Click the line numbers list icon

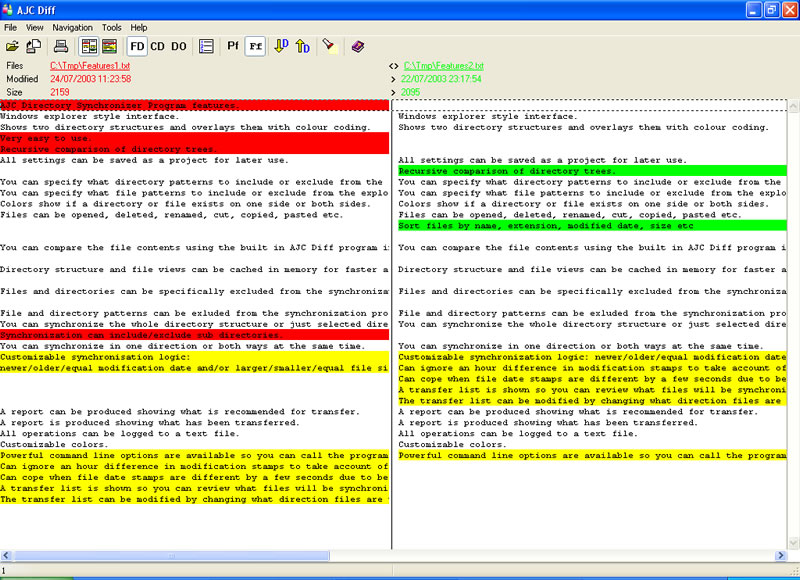pyautogui.click(x=206, y=46)
